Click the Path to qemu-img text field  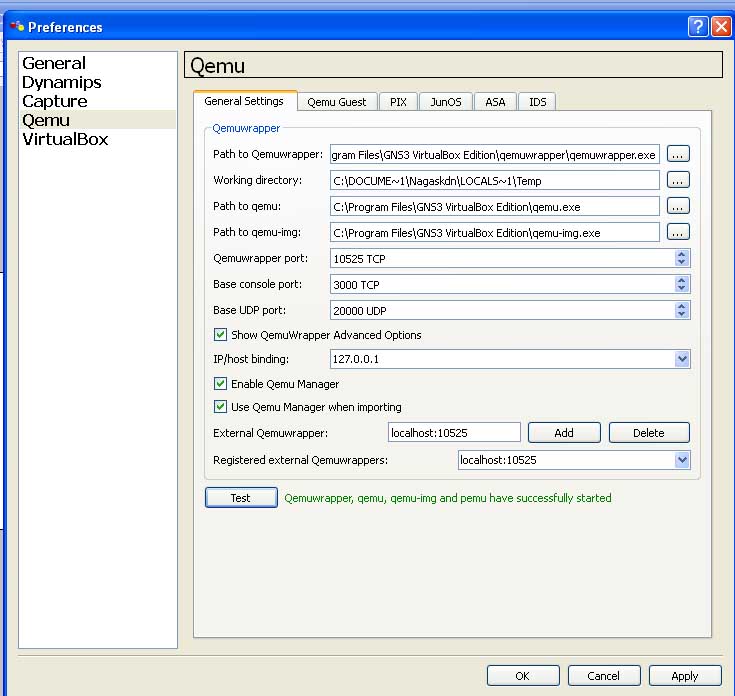coord(495,232)
